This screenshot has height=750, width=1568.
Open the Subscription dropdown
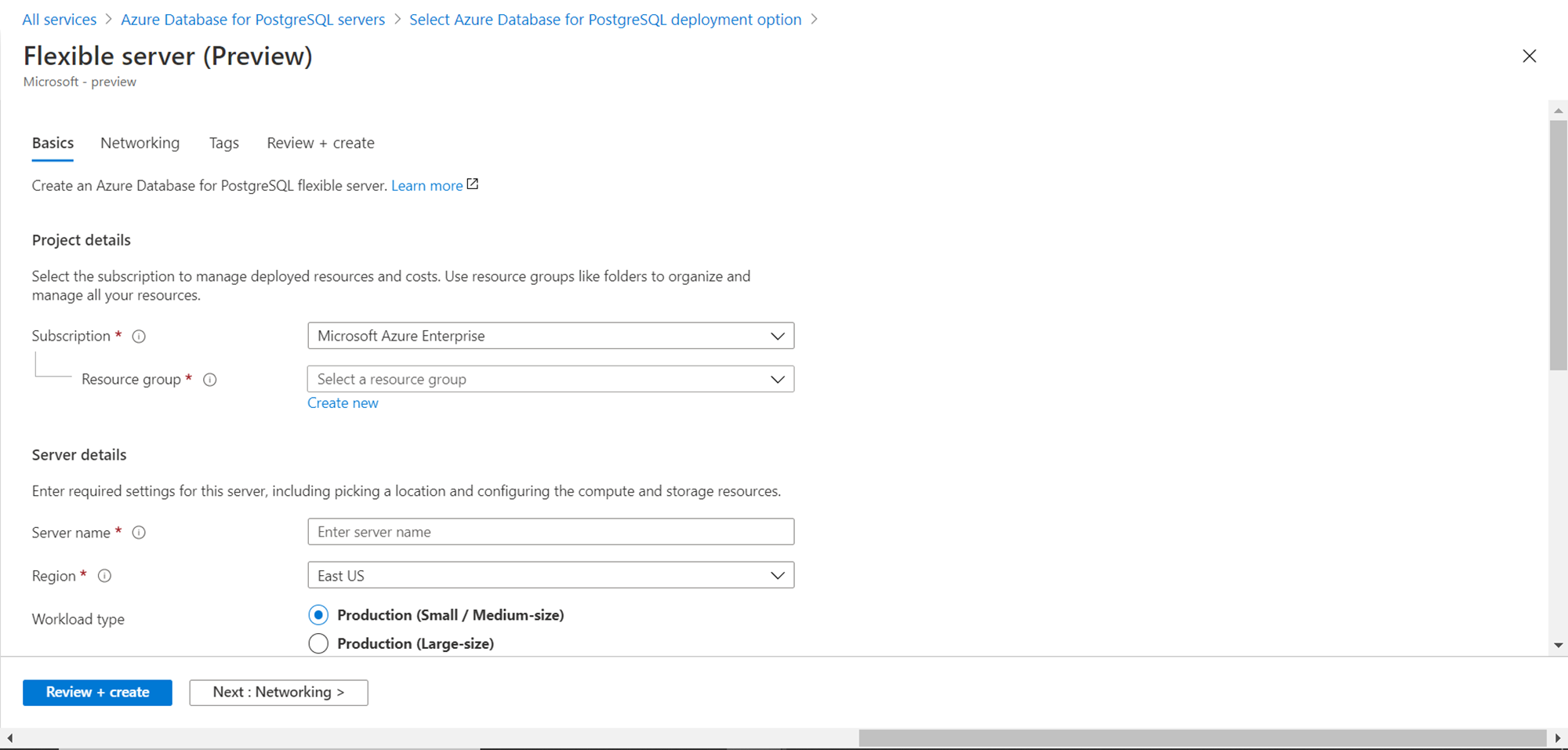[550, 336]
